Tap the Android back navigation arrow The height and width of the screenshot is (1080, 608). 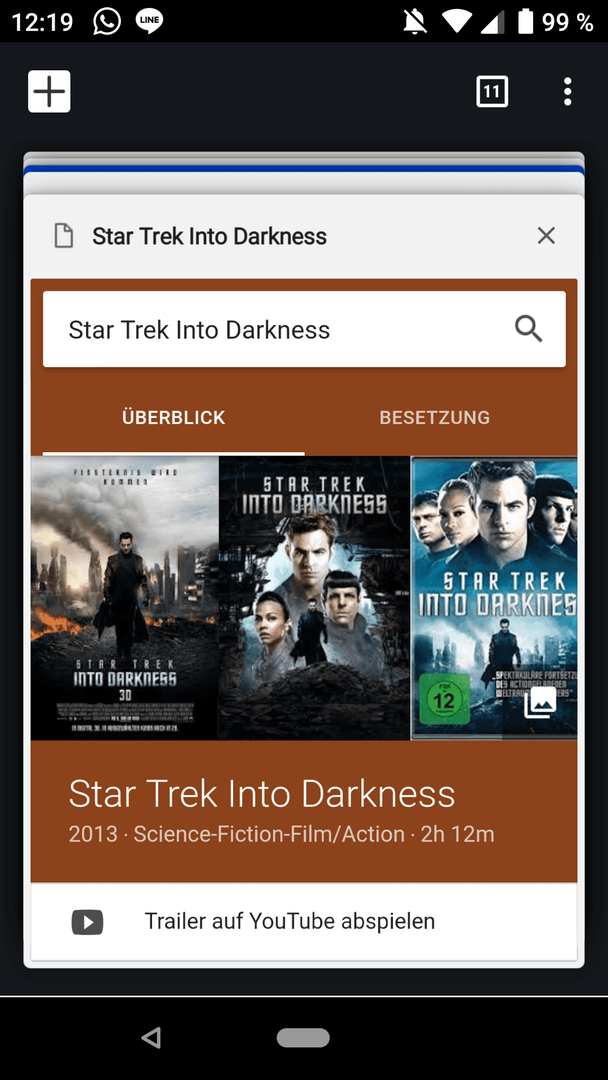(151, 1037)
